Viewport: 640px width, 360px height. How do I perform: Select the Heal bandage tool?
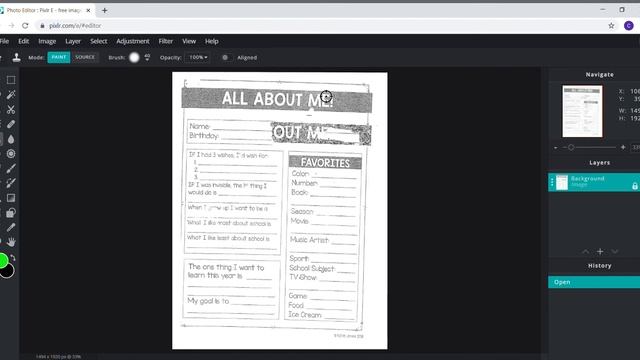11,124
